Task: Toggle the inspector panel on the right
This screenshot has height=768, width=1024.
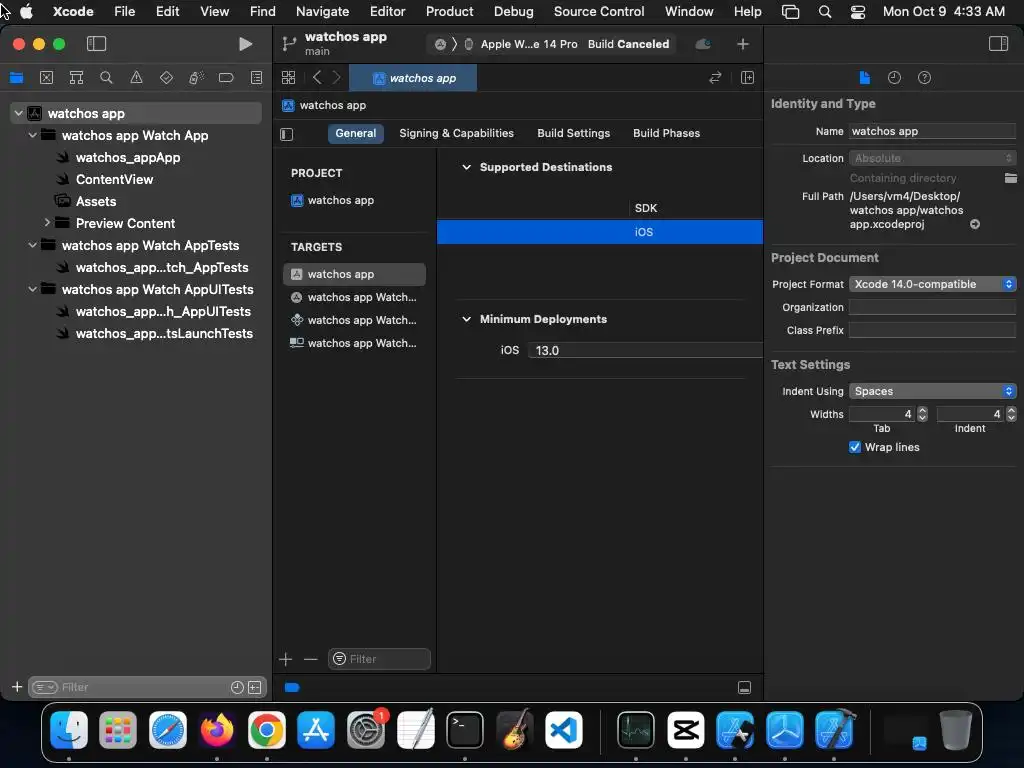Action: point(998,44)
